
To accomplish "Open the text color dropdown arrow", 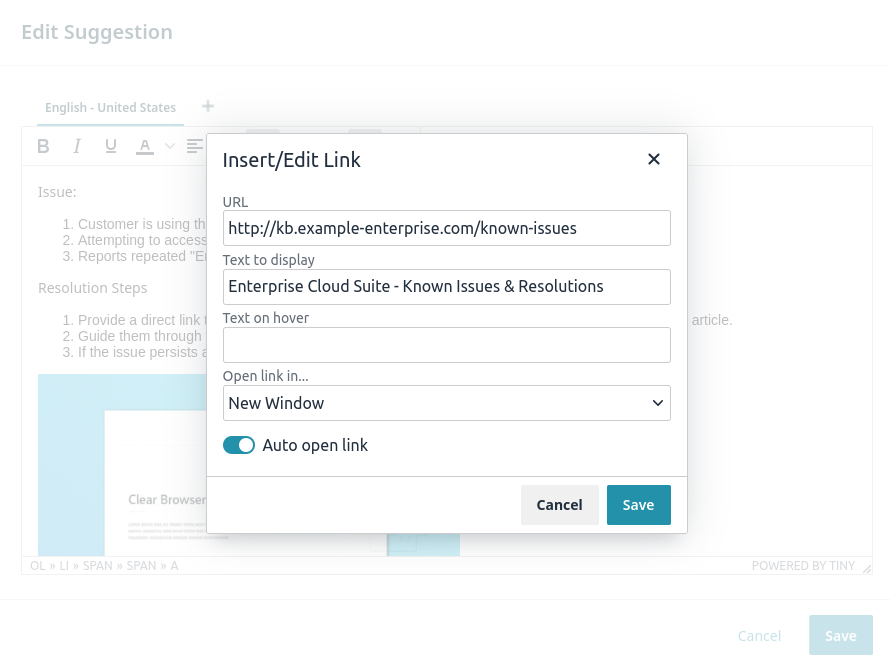I will click(x=170, y=146).
